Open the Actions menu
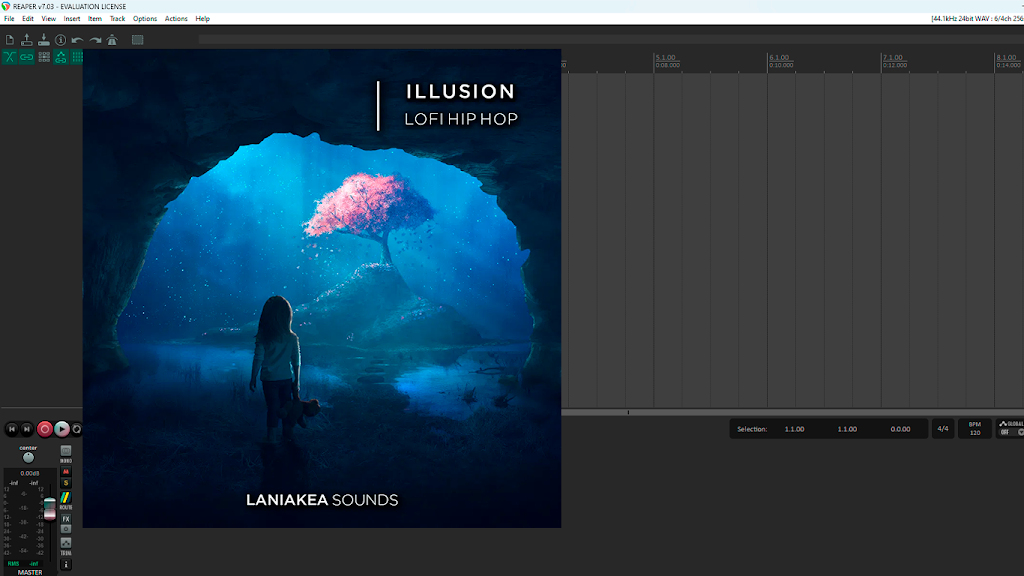 (x=176, y=19)
